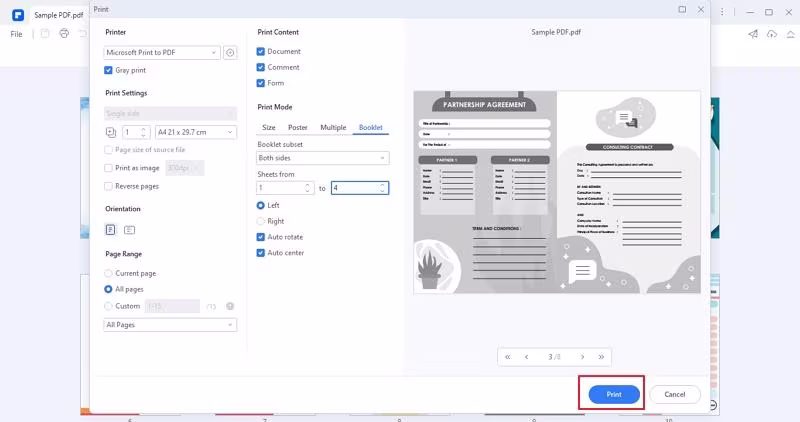Screen dimensions: 800x422
Task: Go to next preview page
Action: tap(582, 357)
